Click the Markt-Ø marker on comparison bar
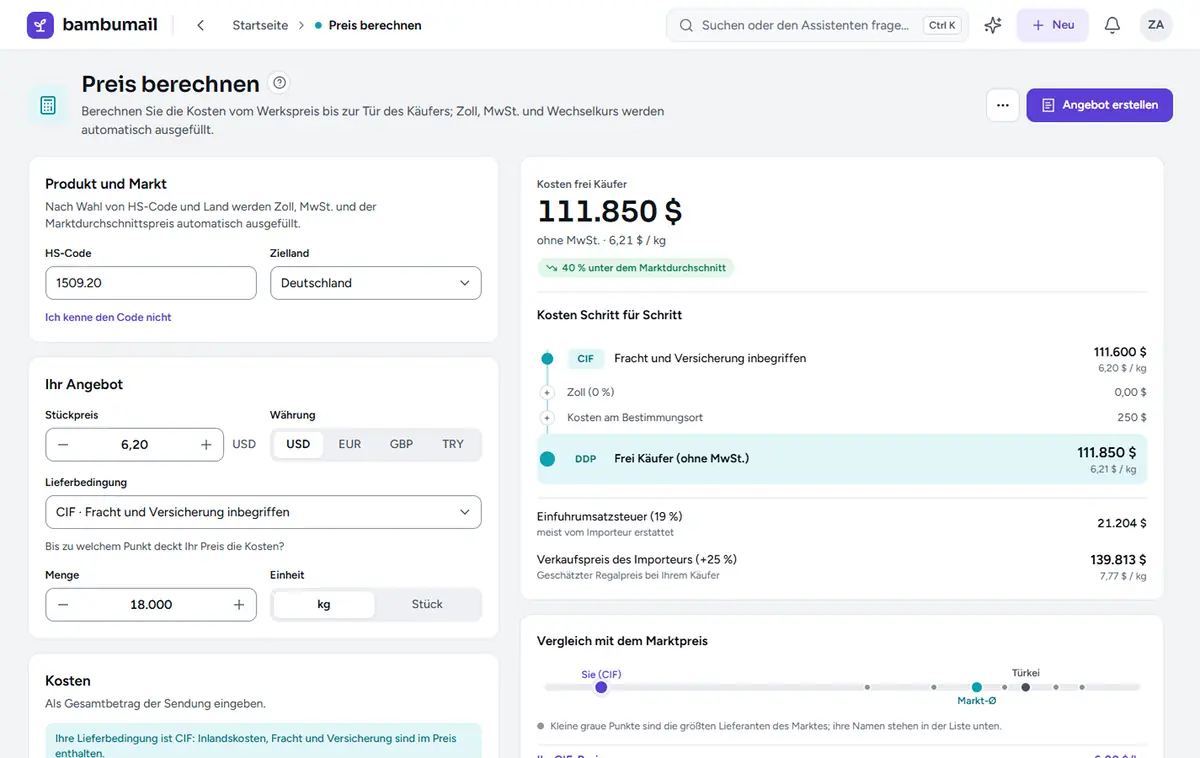1200x758 pixels. coord(977,687)
